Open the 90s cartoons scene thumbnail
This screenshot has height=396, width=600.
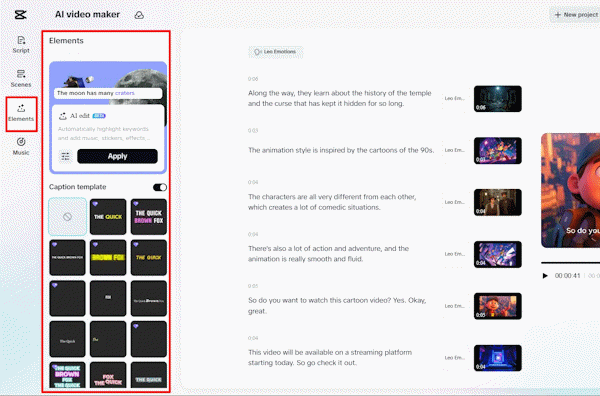497,150
